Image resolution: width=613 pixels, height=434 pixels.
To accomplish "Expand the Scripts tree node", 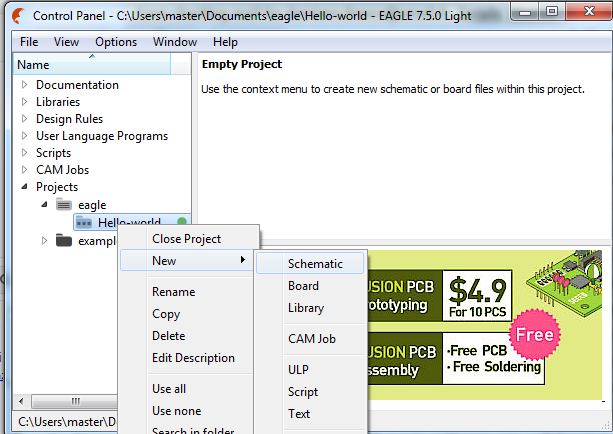I will pyautogui.click(x=25, y=152).
